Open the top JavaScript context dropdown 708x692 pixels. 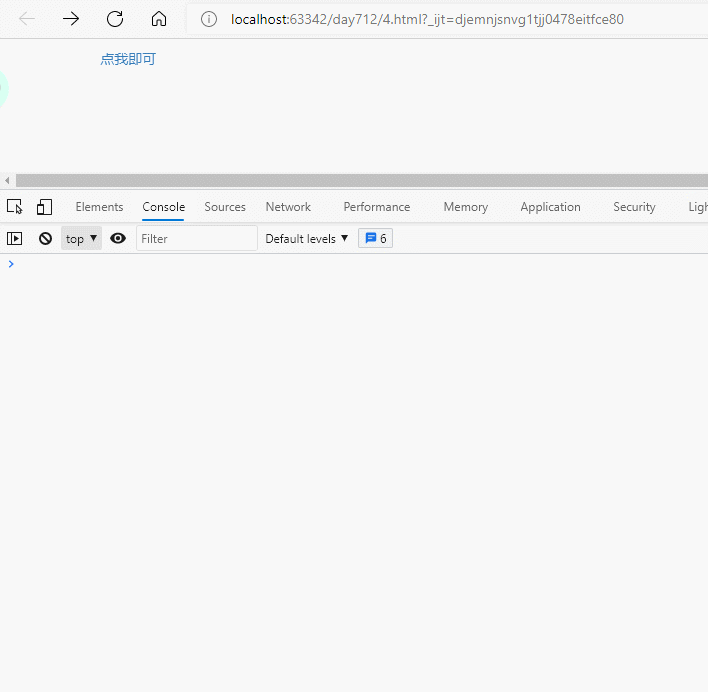point(81,238)
